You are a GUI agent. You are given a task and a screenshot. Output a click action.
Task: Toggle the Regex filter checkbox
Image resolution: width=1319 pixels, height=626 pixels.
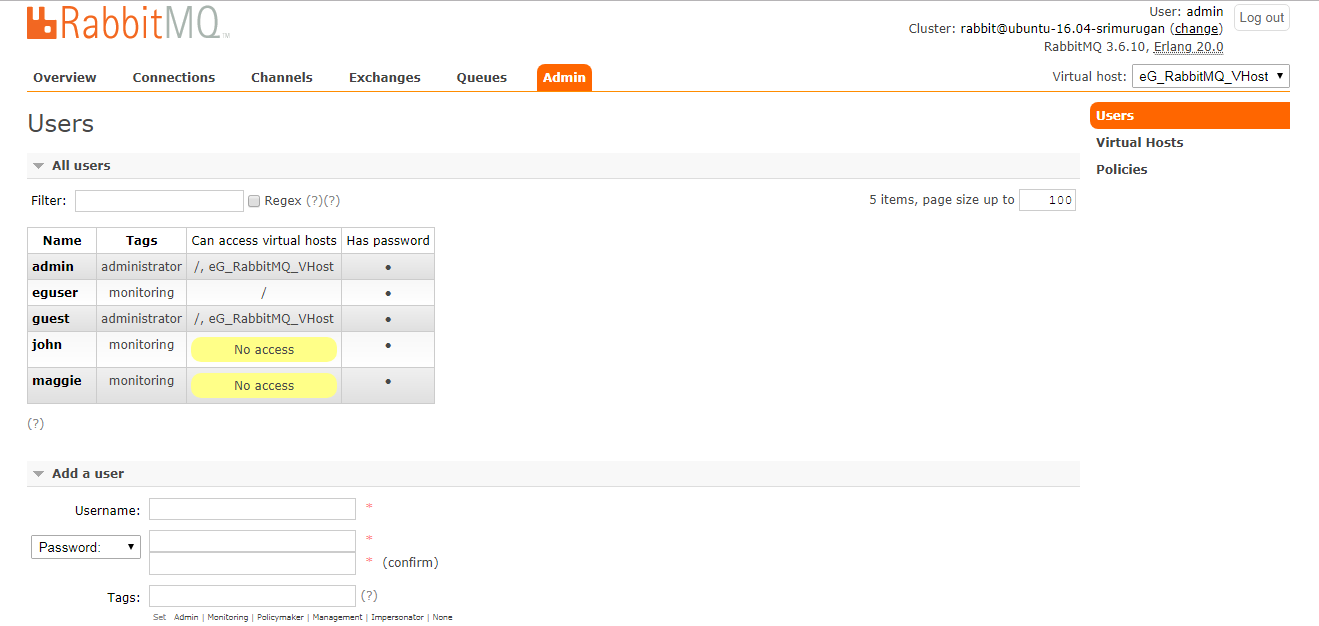coord(254,201)
